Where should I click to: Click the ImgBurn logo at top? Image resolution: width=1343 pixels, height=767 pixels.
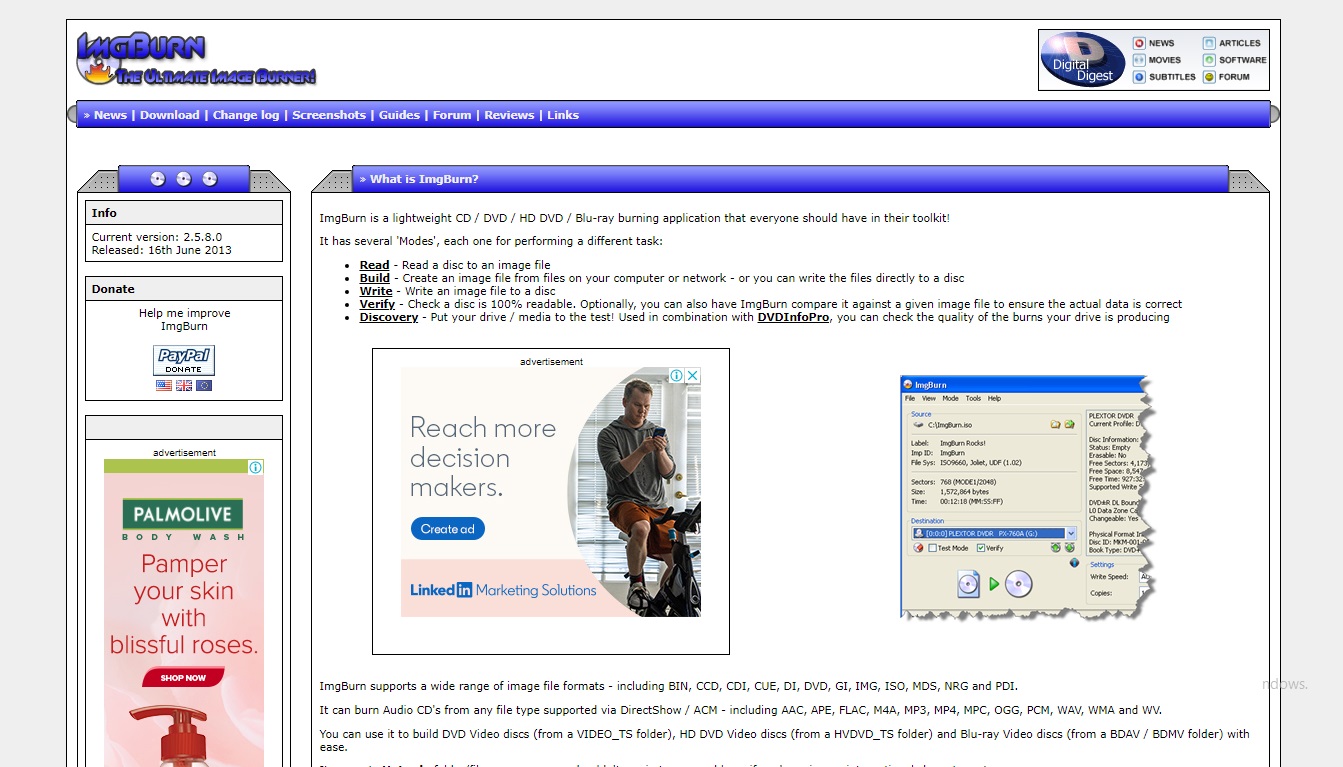(x=196, y=59)
